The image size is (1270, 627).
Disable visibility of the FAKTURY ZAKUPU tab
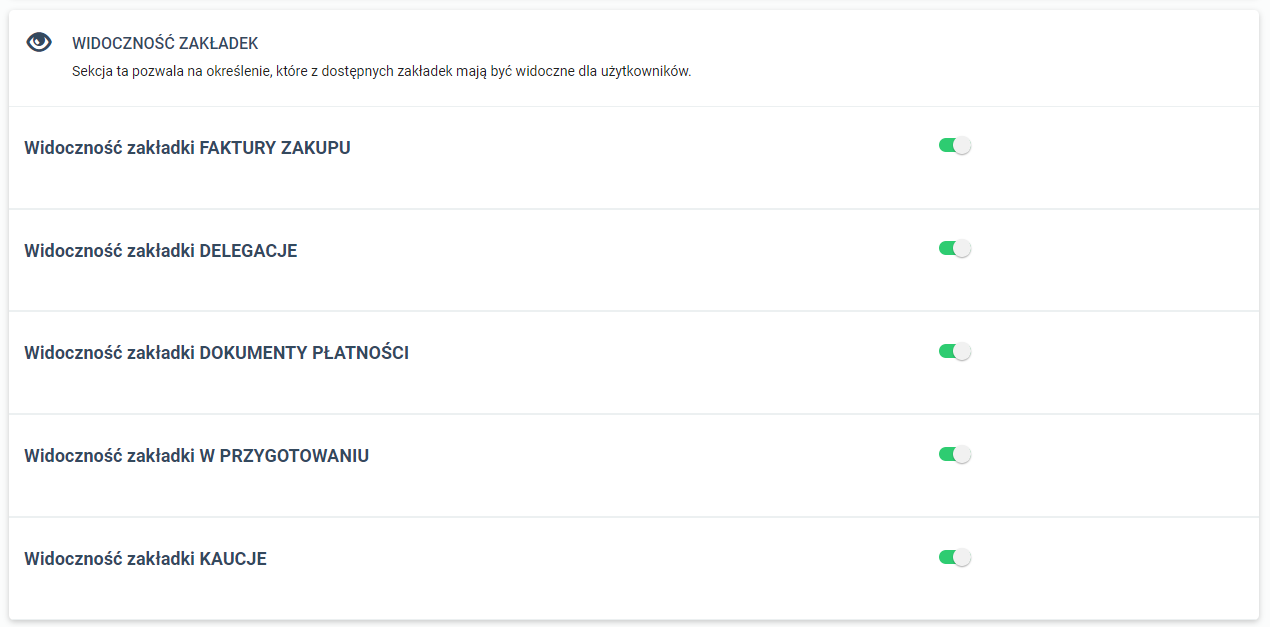955,146
